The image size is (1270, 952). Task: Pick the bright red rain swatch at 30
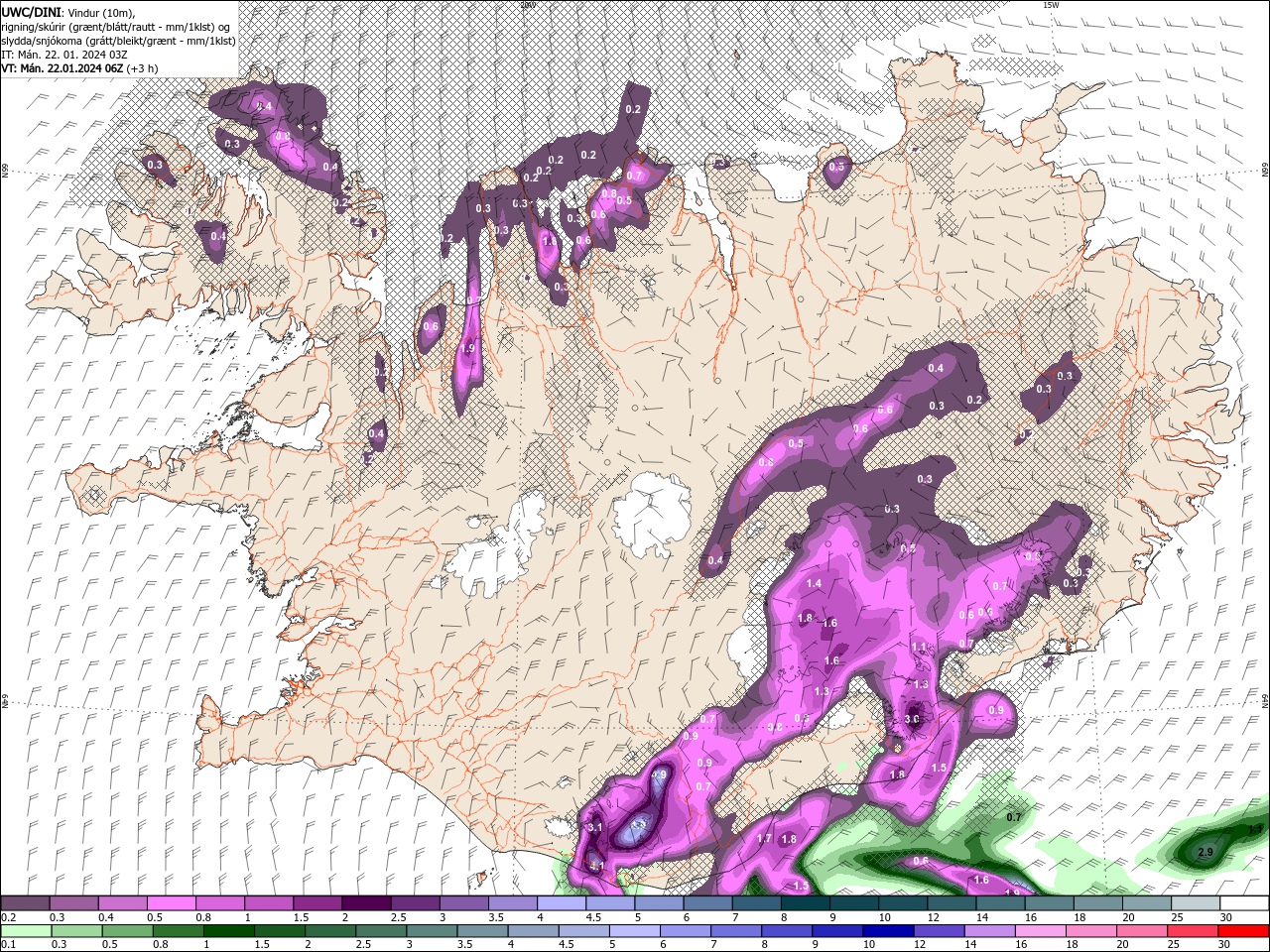point(1244,931)
